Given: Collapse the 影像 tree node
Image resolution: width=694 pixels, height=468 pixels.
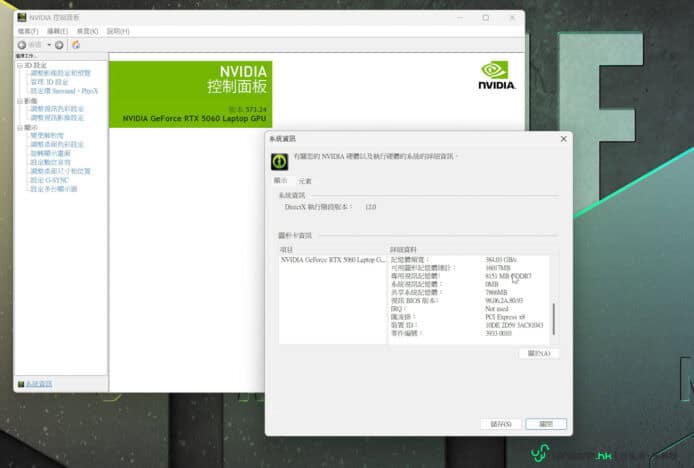Looking at the screenshot, I should click(18, 100).
